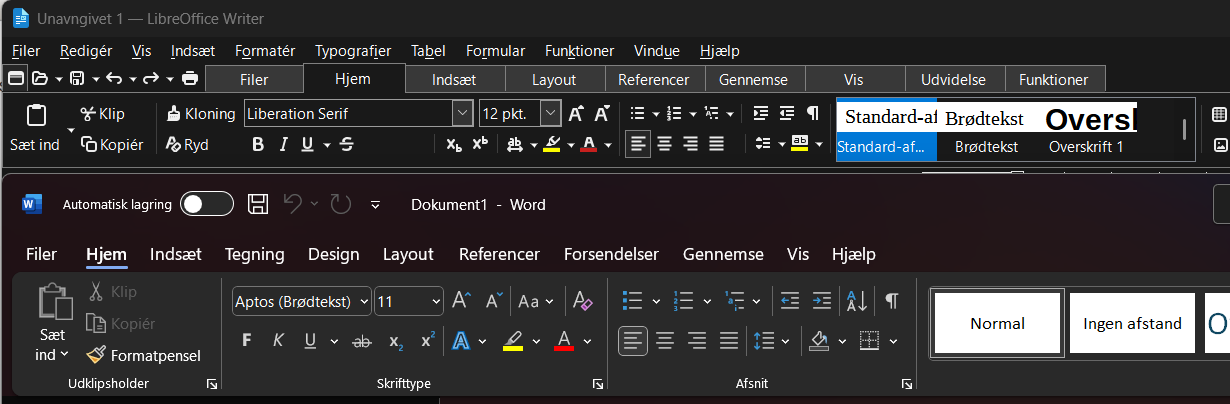This screenshot has height=404, width=1230.
Task: Open Aptos (Brødtekst) font dropdown in Word
Action: [x=362, y=301]
